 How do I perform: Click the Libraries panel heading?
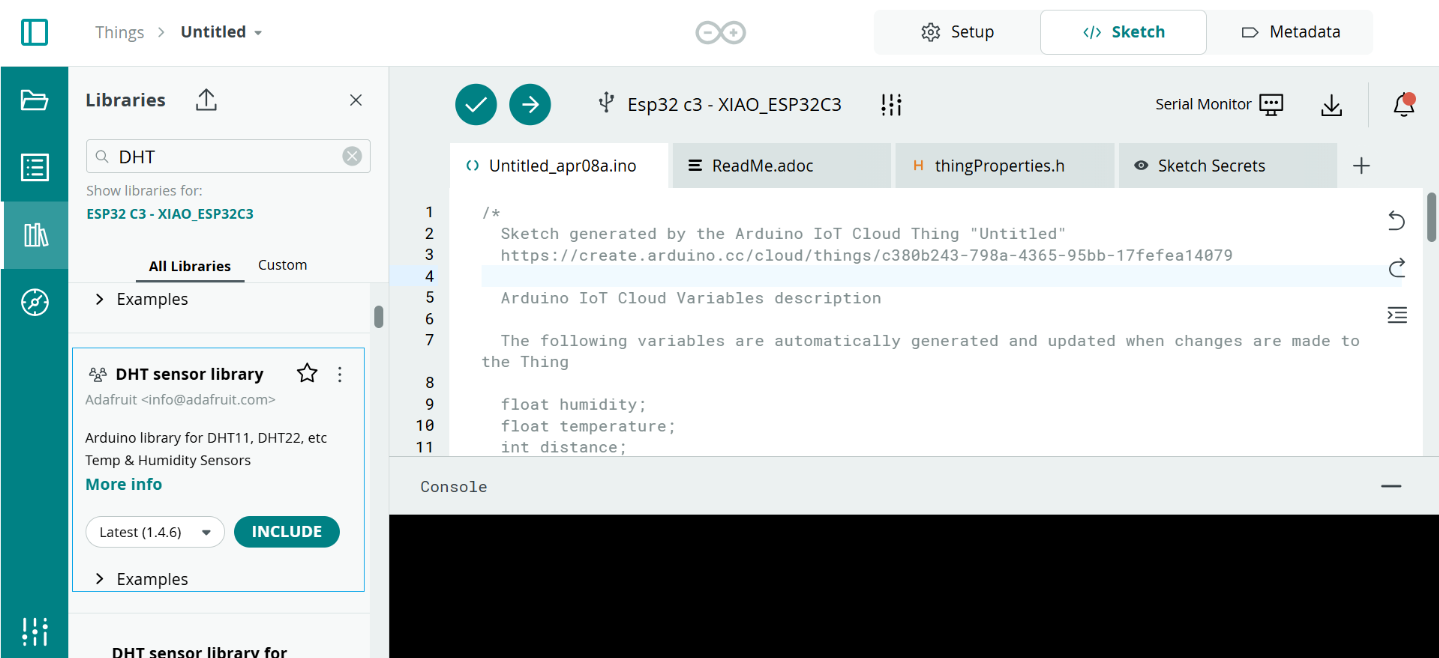click(x=126, y=100)
